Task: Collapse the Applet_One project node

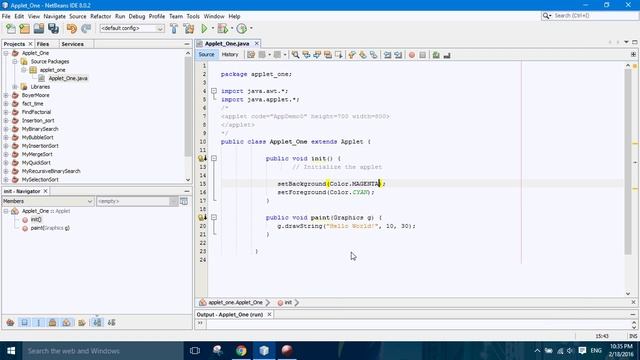Action: click(6, 53)
